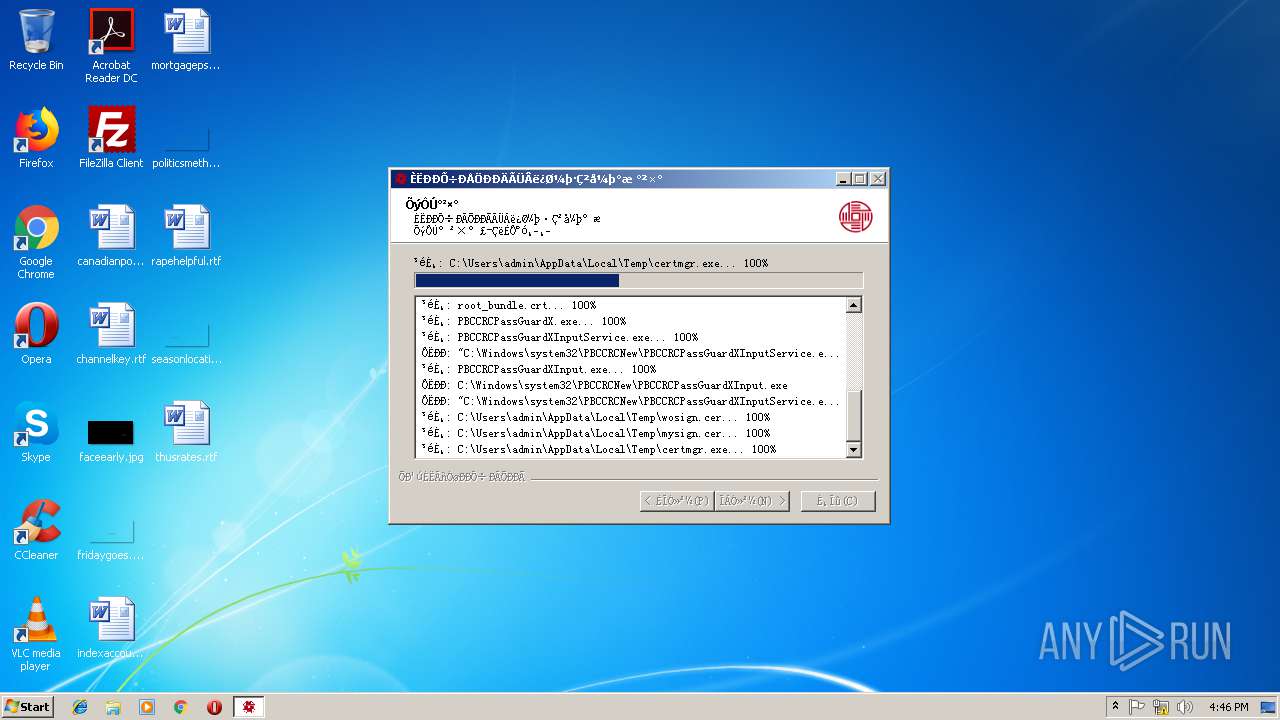Launch Opera desktop shortcut
The width and height of the screenshot is (1280, 720).
click(x=36, y=335)
